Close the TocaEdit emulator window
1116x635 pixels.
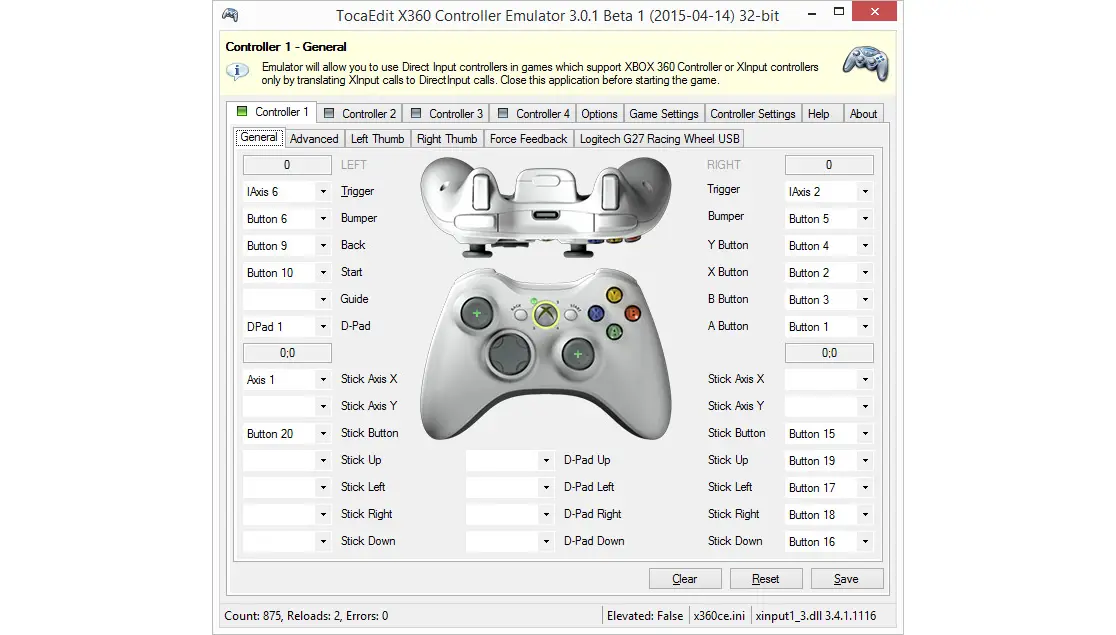(x=874, y=11)
